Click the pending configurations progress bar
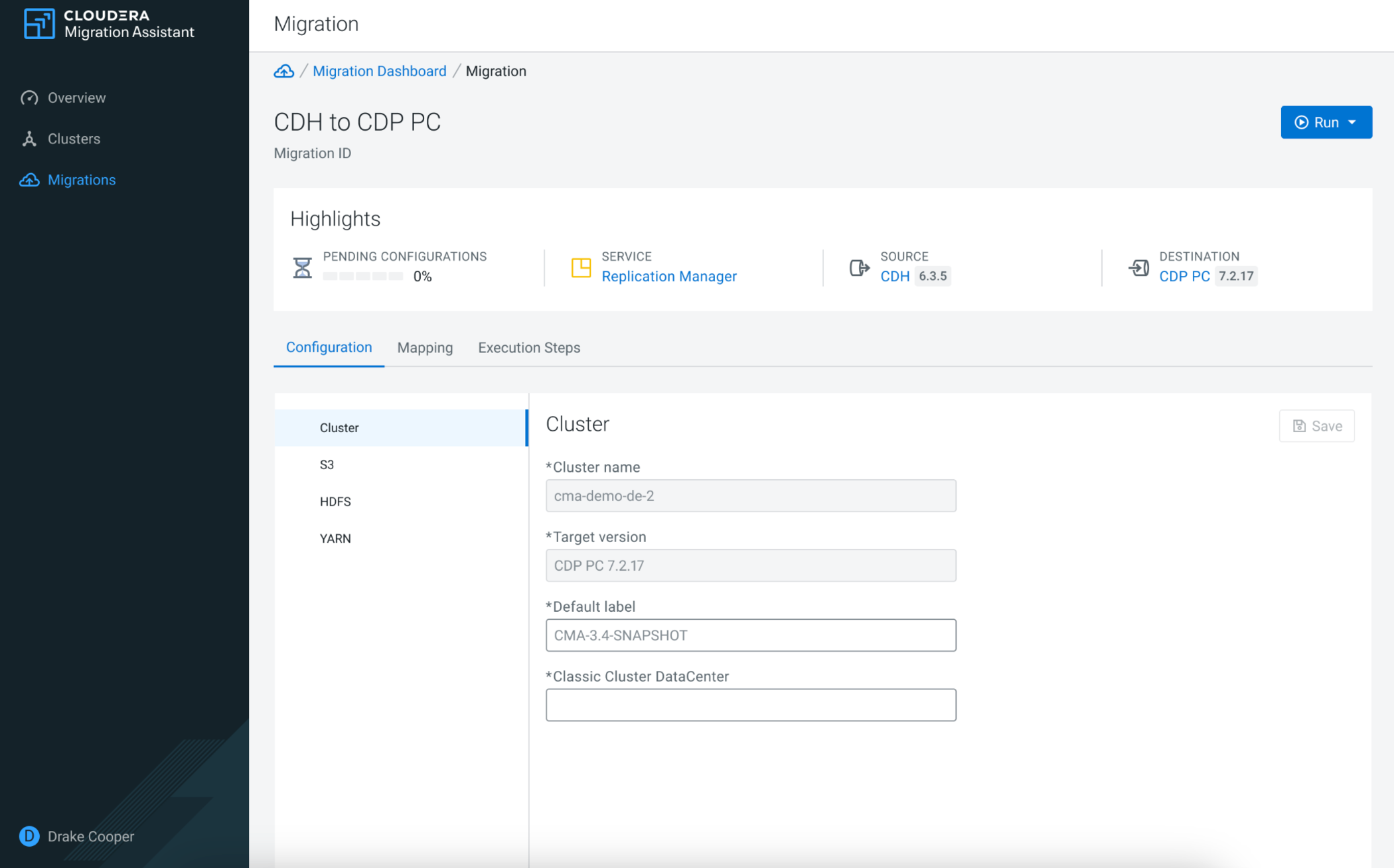The width and height of the screenshot is (1394, 868). (x=362, y=277)
